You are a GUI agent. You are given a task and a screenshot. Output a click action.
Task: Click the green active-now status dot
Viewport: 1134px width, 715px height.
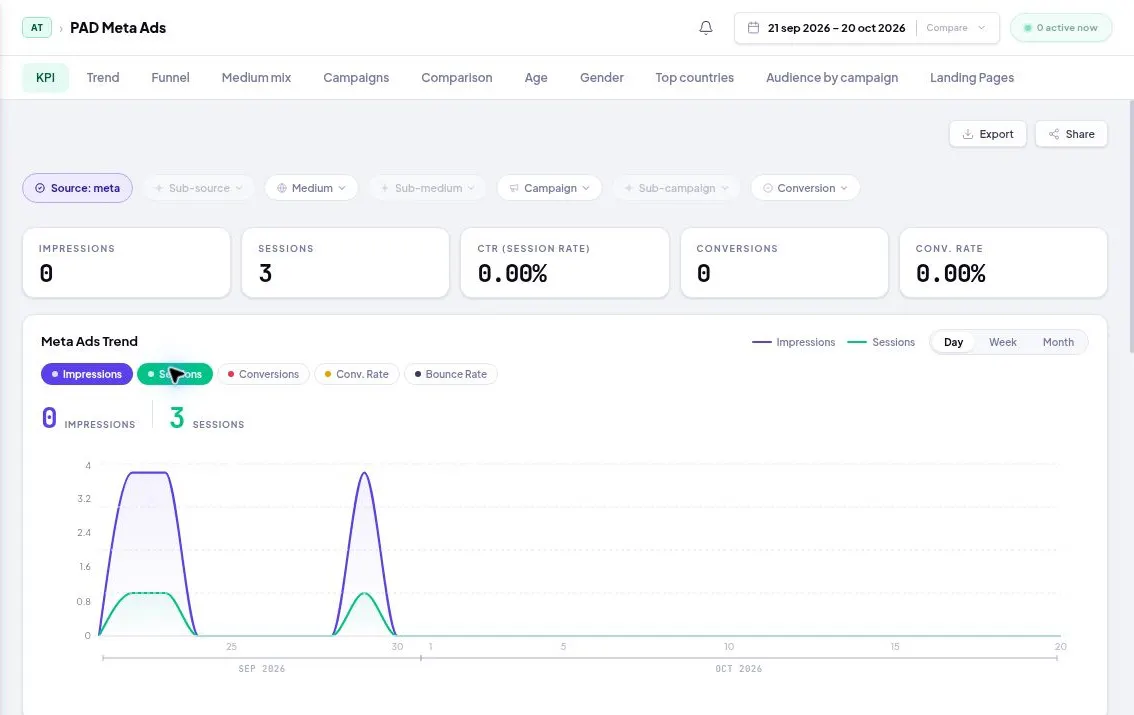coord(1027,27)
